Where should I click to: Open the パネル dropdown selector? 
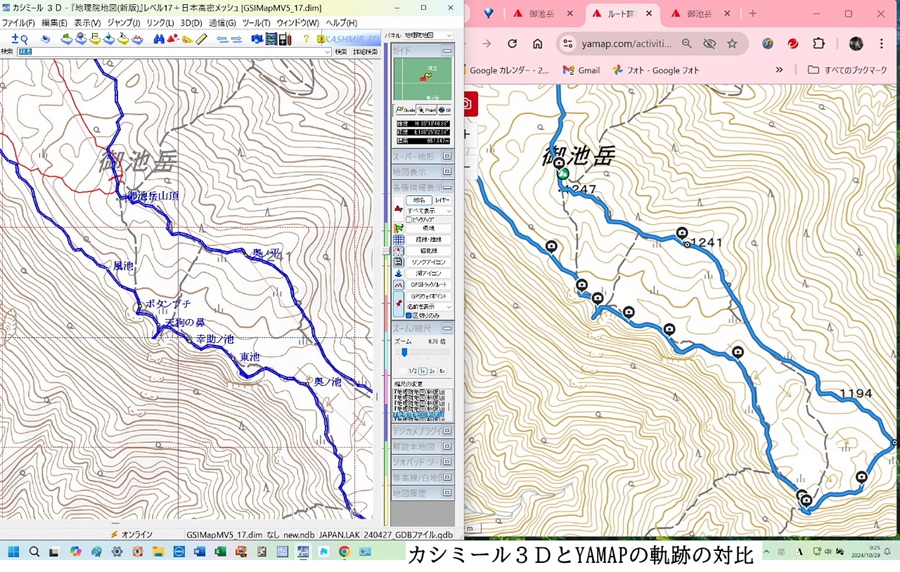coord(428,35)
